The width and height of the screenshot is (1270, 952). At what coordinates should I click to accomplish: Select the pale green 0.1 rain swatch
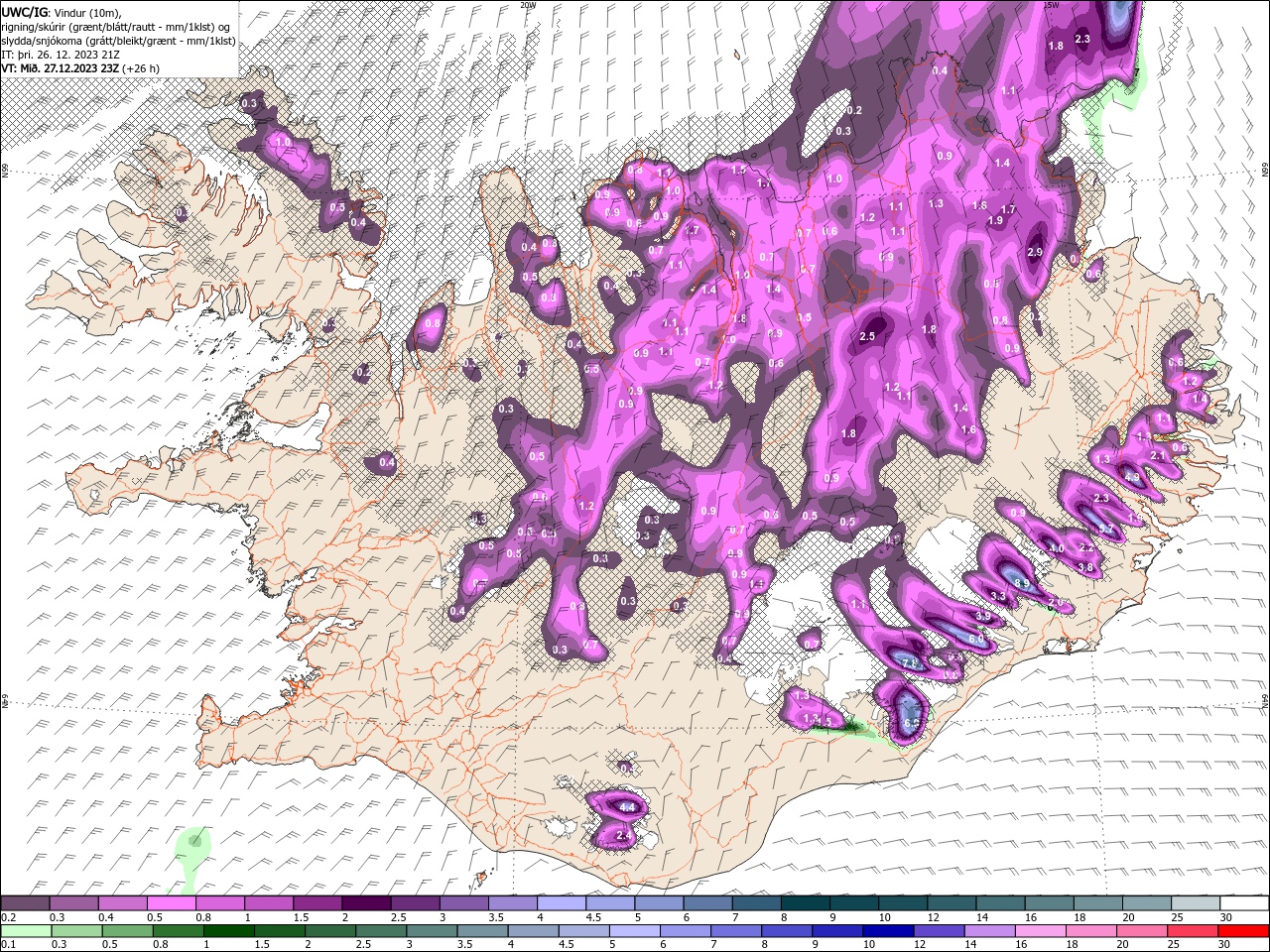26,932
